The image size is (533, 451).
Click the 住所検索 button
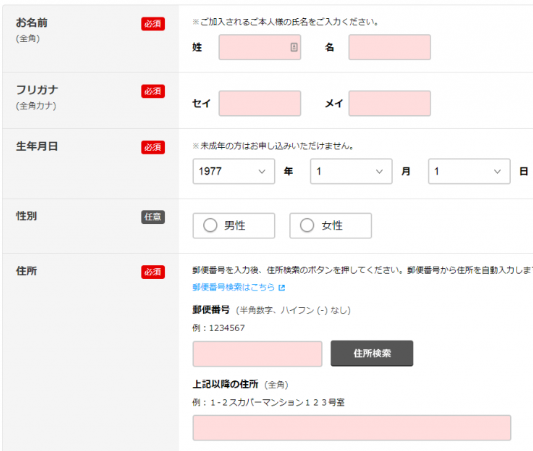[372, 353]
